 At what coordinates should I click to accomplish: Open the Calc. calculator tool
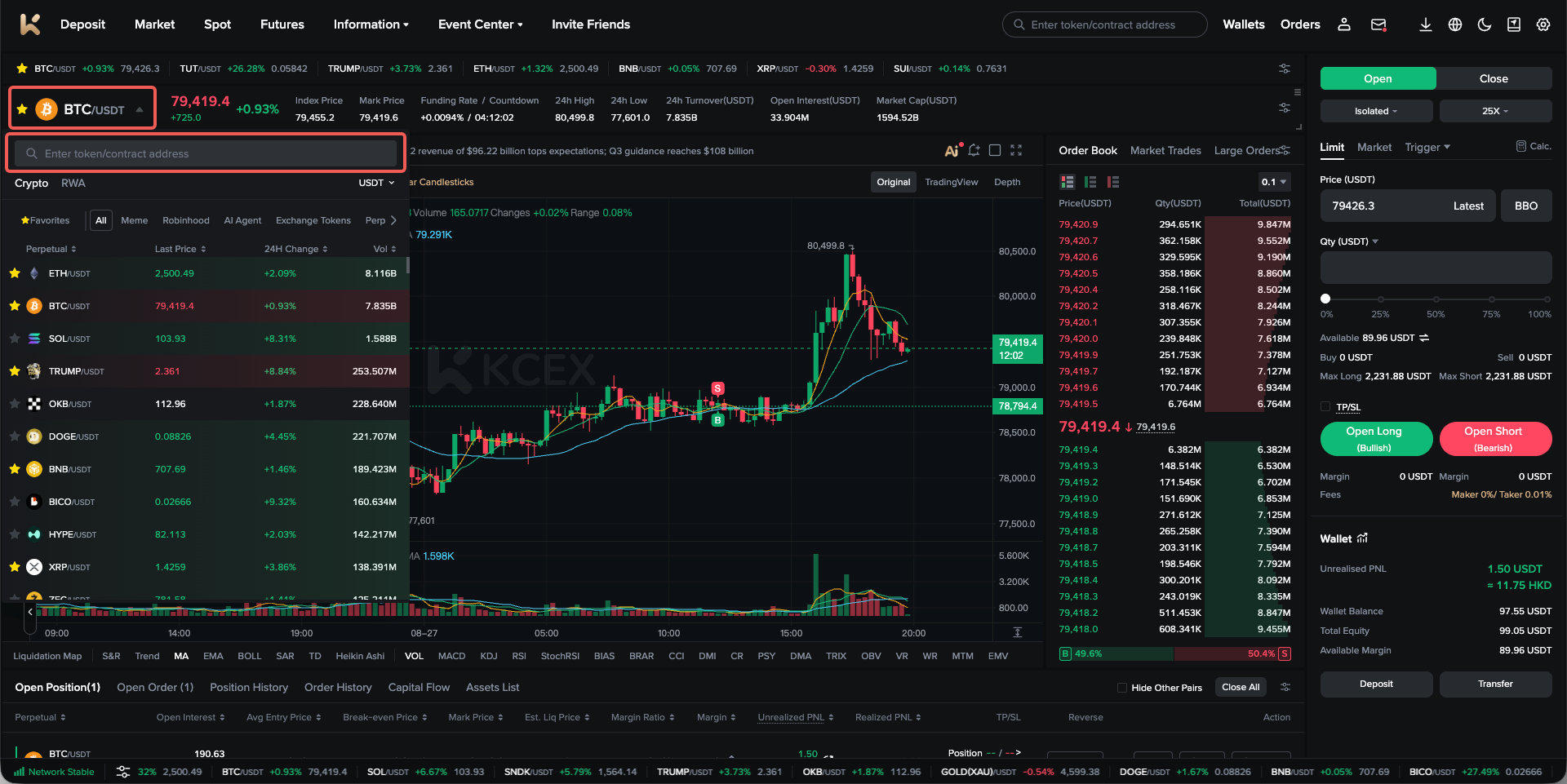tap(1534, 146)
